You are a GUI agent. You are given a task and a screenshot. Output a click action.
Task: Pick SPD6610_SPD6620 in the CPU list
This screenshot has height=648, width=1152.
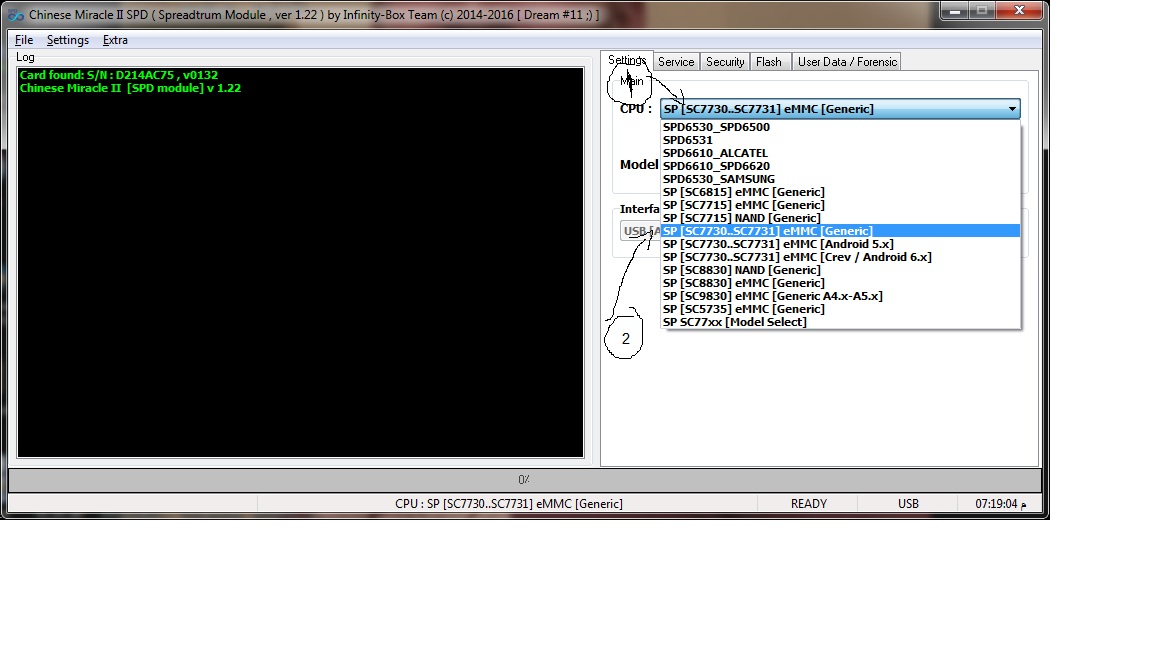click(x=840, y=166)
